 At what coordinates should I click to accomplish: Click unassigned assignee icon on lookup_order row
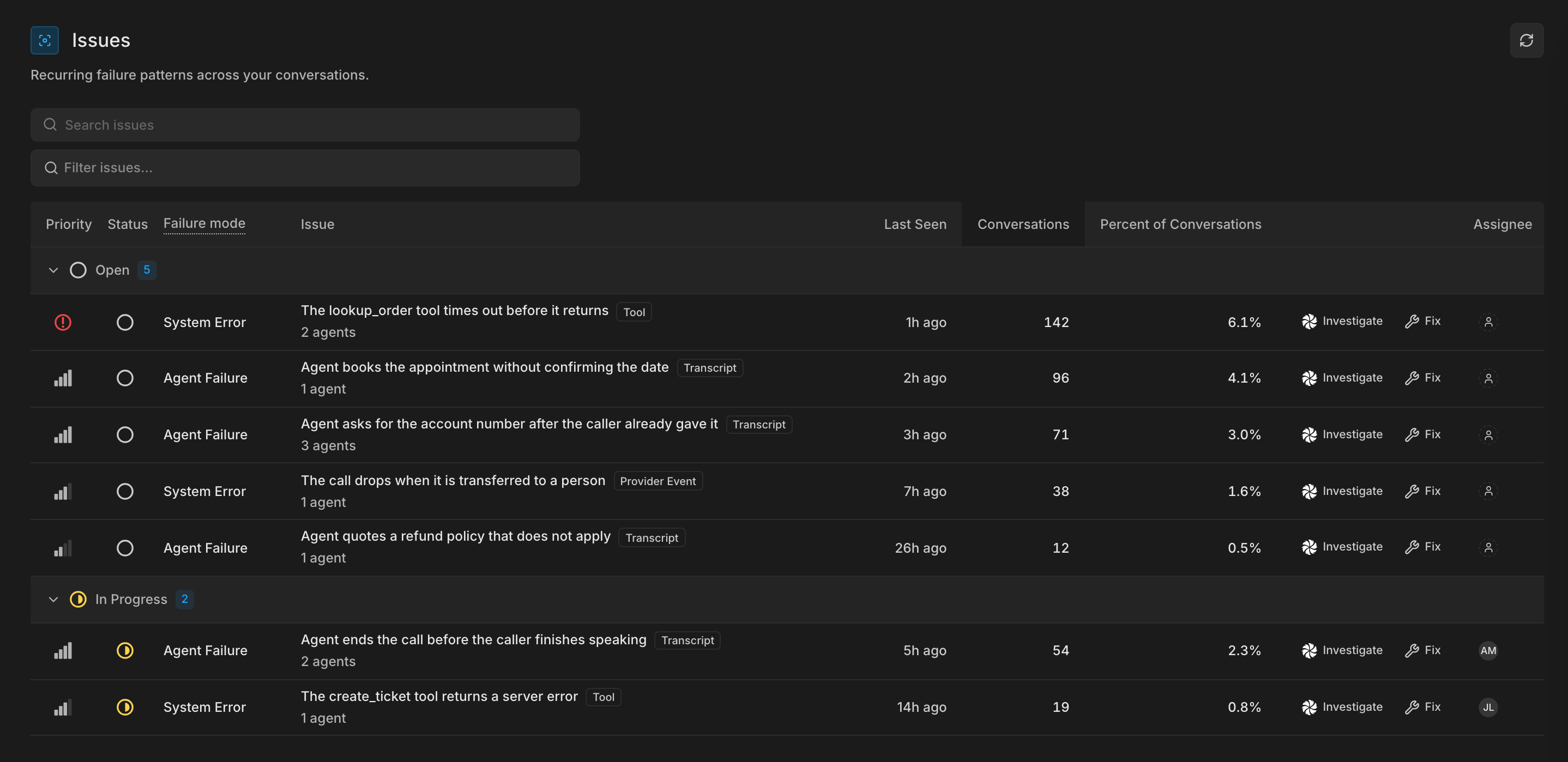tap(1488, 322)
